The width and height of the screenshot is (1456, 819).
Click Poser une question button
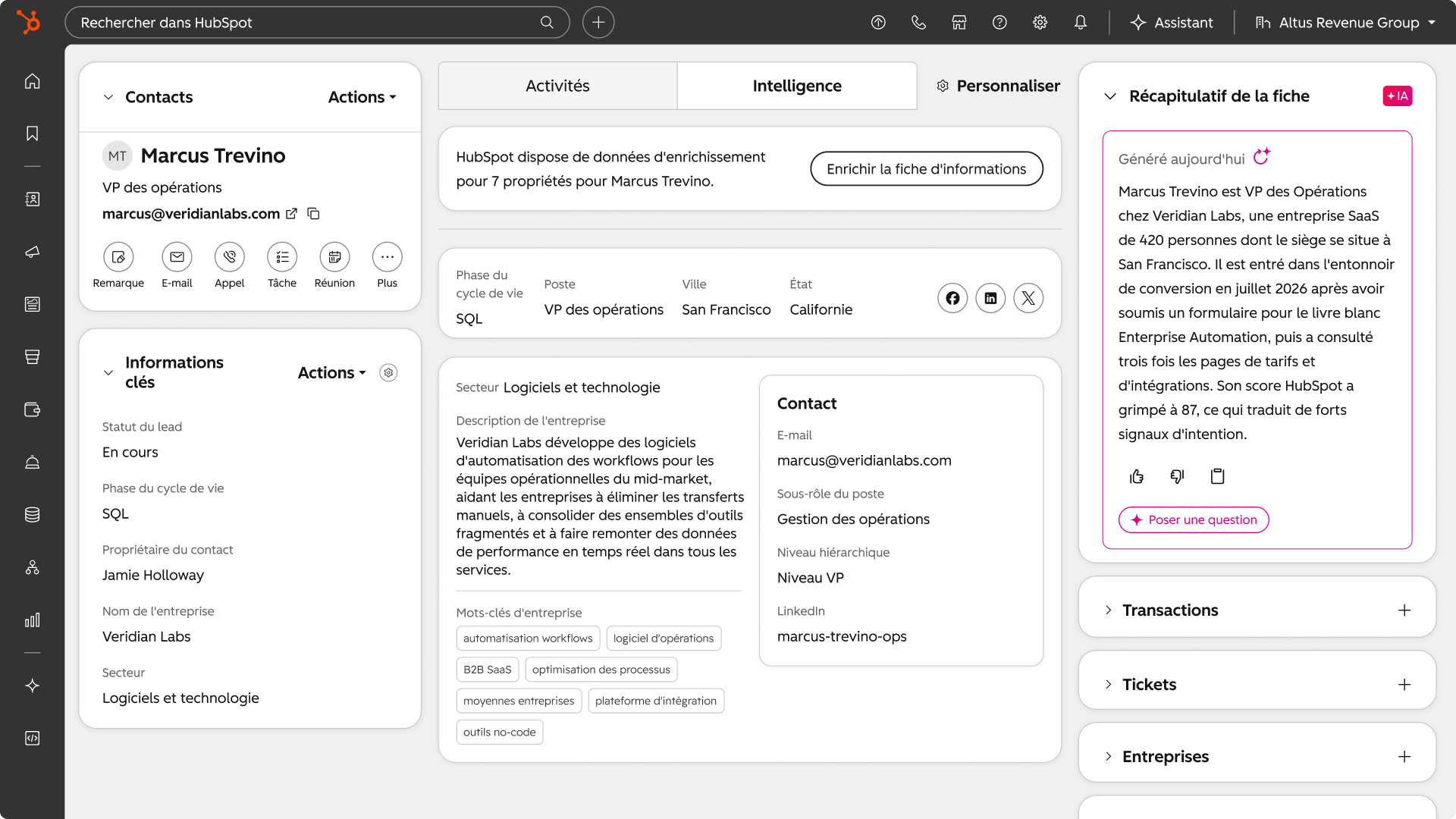click(x=1193, y=519)
